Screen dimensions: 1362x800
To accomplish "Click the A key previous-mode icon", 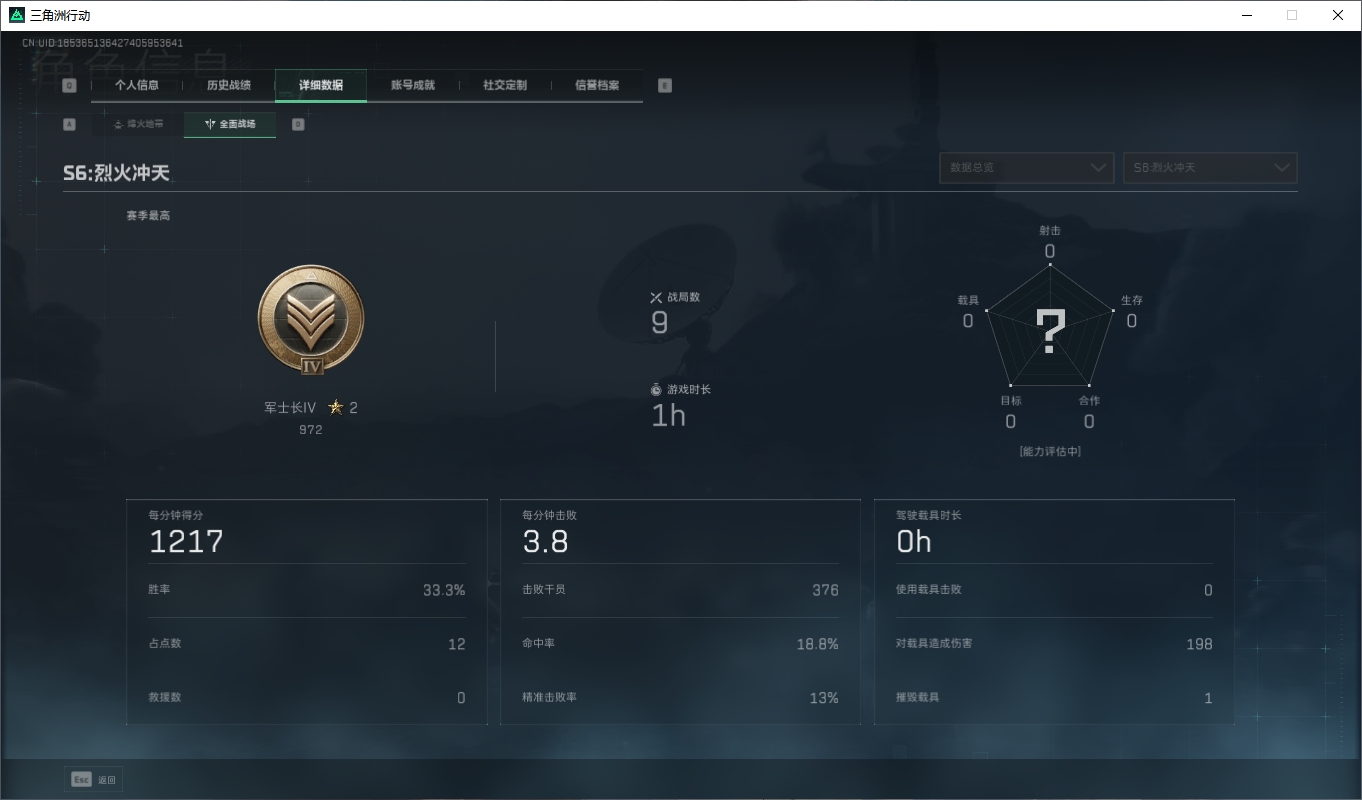I will point(69,124).
